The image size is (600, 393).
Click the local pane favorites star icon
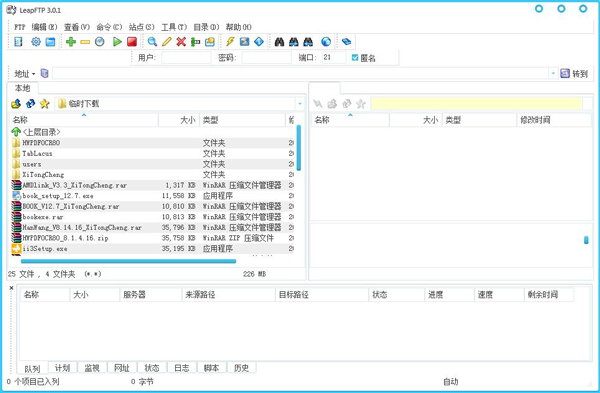coord(45,104)
